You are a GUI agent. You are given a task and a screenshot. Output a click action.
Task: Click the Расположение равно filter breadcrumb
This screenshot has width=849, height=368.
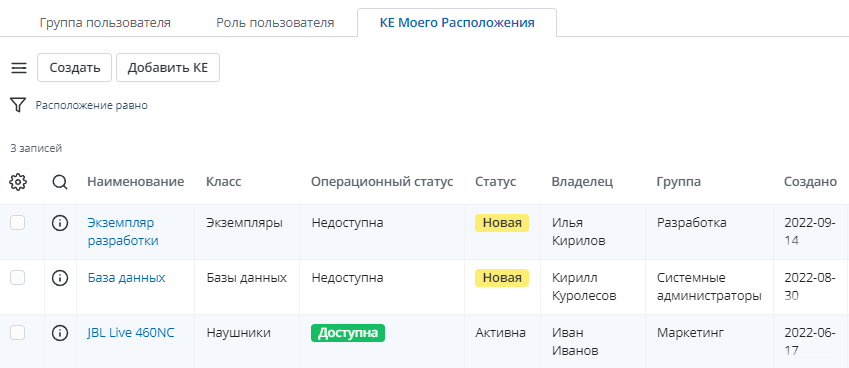pyautogui.click(x=92, y=106)
